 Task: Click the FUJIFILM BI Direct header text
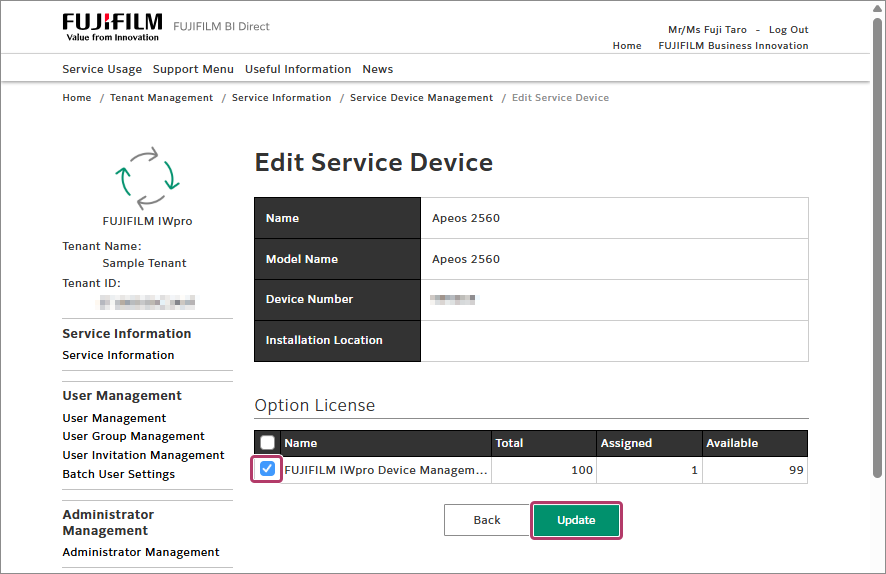coord(221,26)
